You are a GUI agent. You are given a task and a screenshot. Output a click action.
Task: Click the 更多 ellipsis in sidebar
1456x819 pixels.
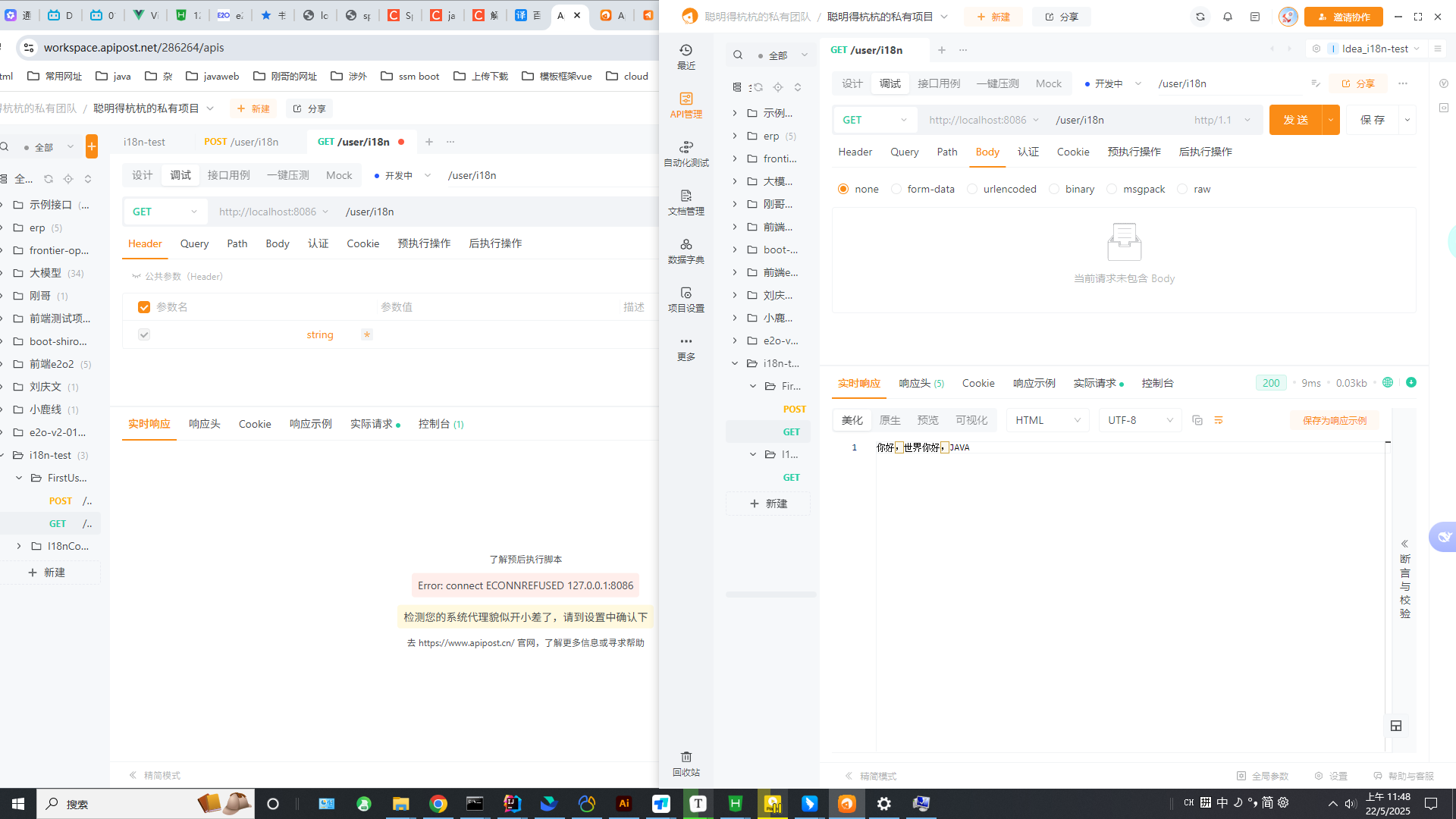click(x=686, y=348)
